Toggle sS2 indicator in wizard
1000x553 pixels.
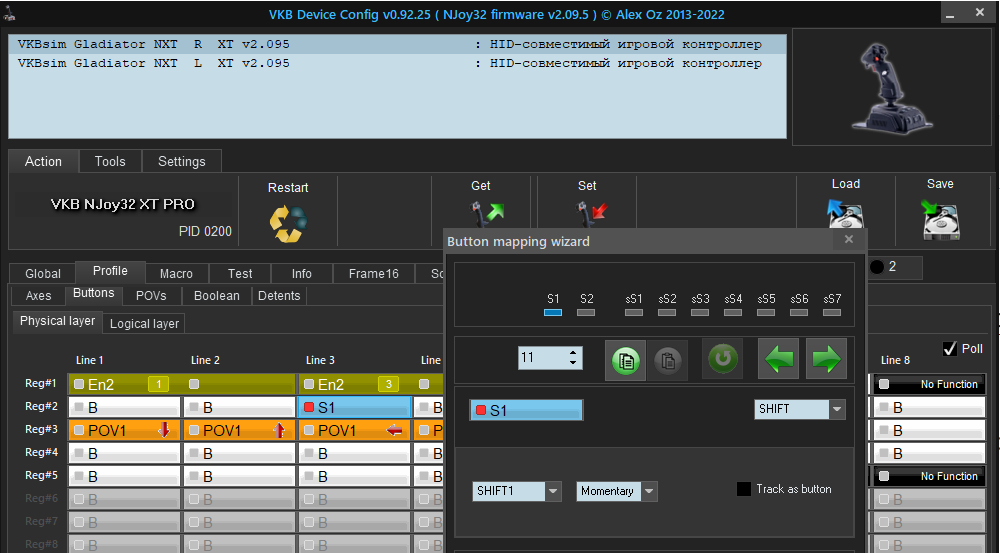(667, 313)
